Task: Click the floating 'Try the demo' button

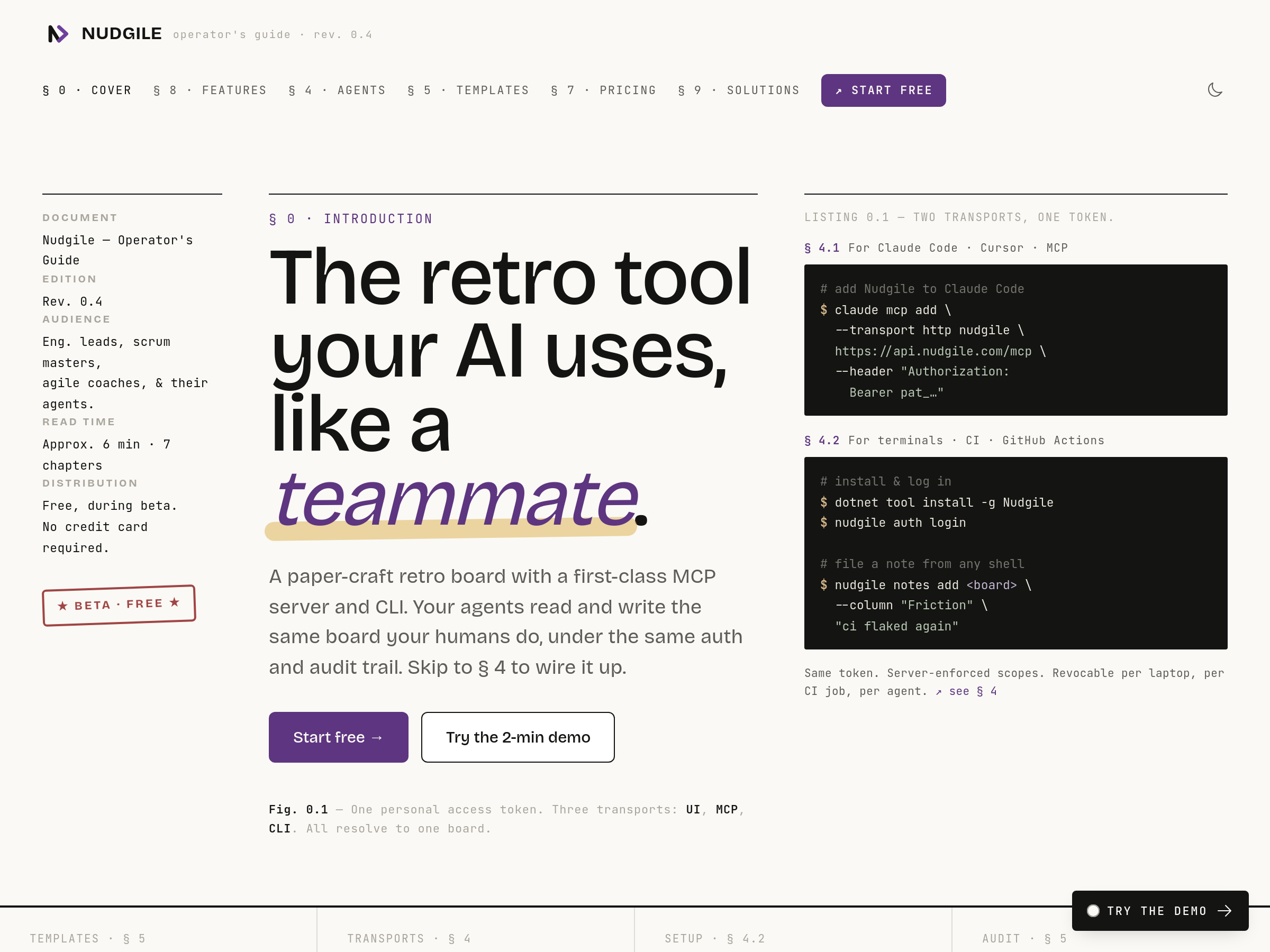Action: [x=1160, y=911]
